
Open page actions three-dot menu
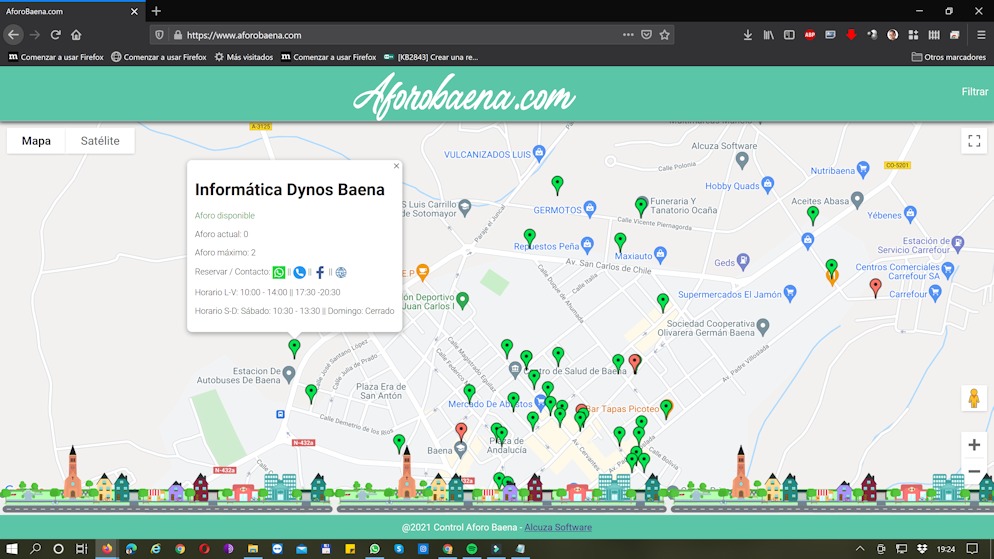pyautogui.click(x=628, y=35)
